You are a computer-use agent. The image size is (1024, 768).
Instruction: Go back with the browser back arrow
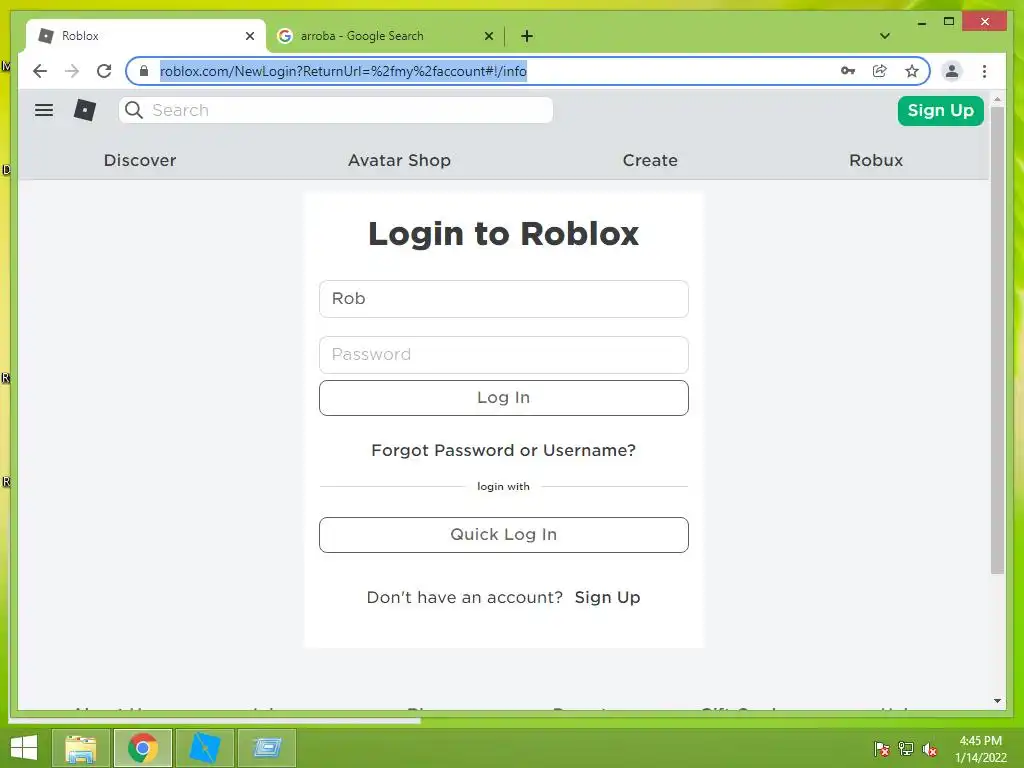40,71
